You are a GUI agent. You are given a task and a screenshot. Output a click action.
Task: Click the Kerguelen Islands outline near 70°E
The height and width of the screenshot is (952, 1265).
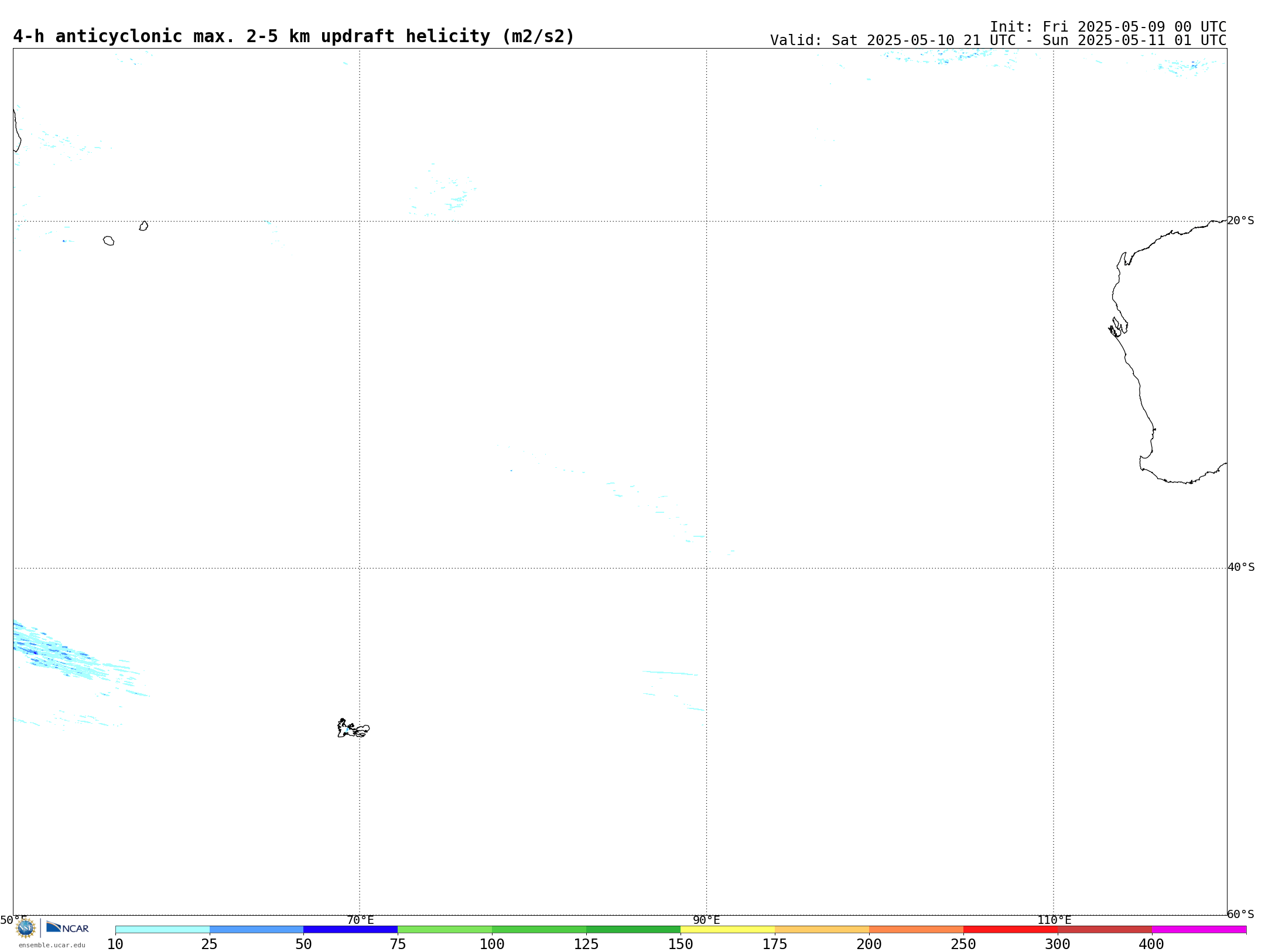click(354, 728)
